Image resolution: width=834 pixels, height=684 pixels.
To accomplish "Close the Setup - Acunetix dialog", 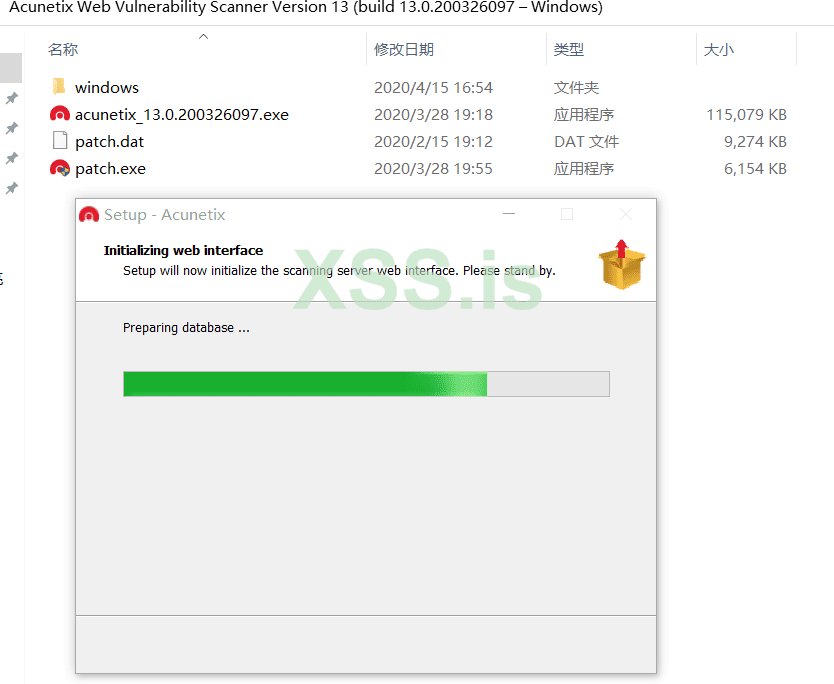I will coord(626,214).
